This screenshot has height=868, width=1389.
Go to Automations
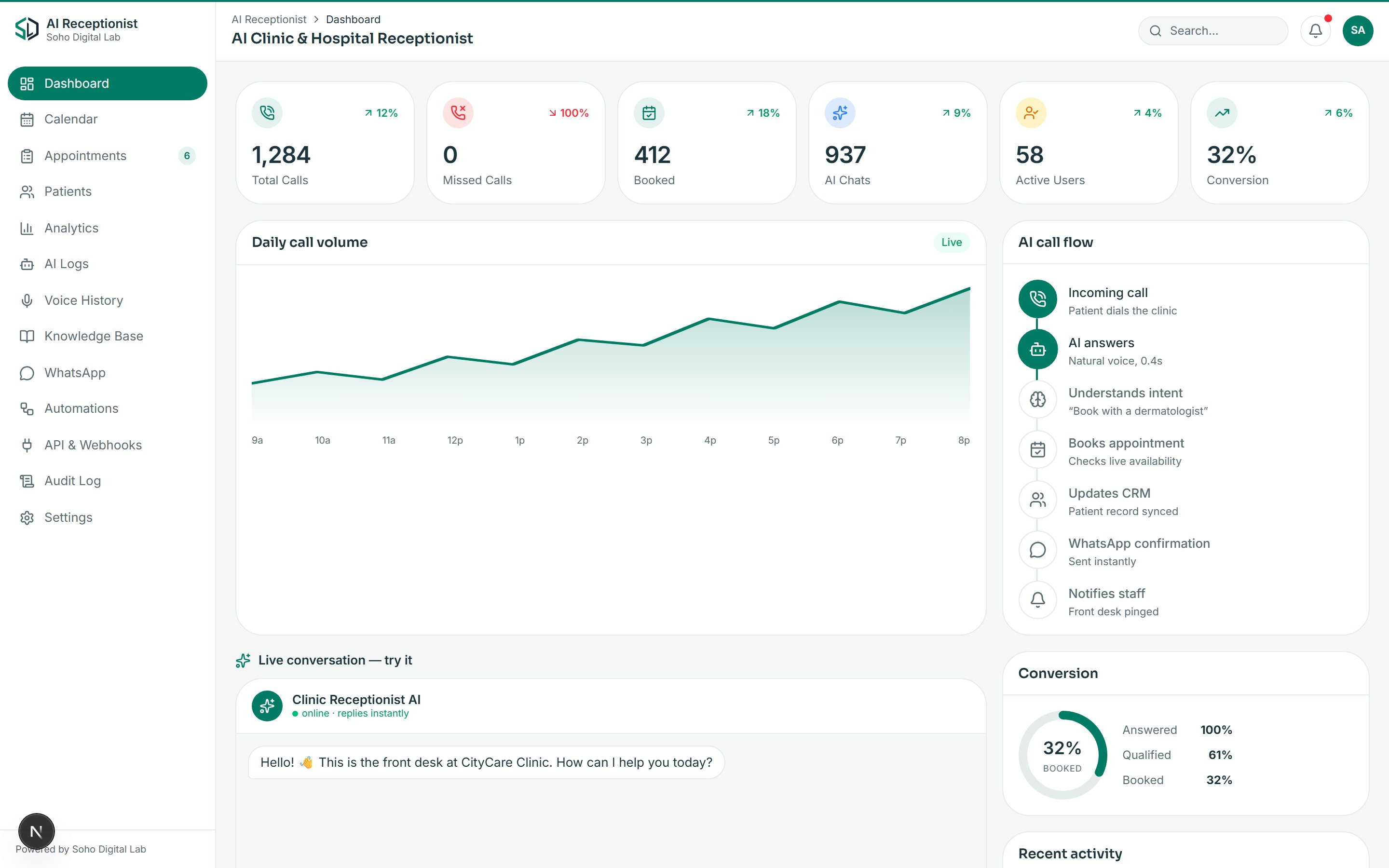coord(108,408)
